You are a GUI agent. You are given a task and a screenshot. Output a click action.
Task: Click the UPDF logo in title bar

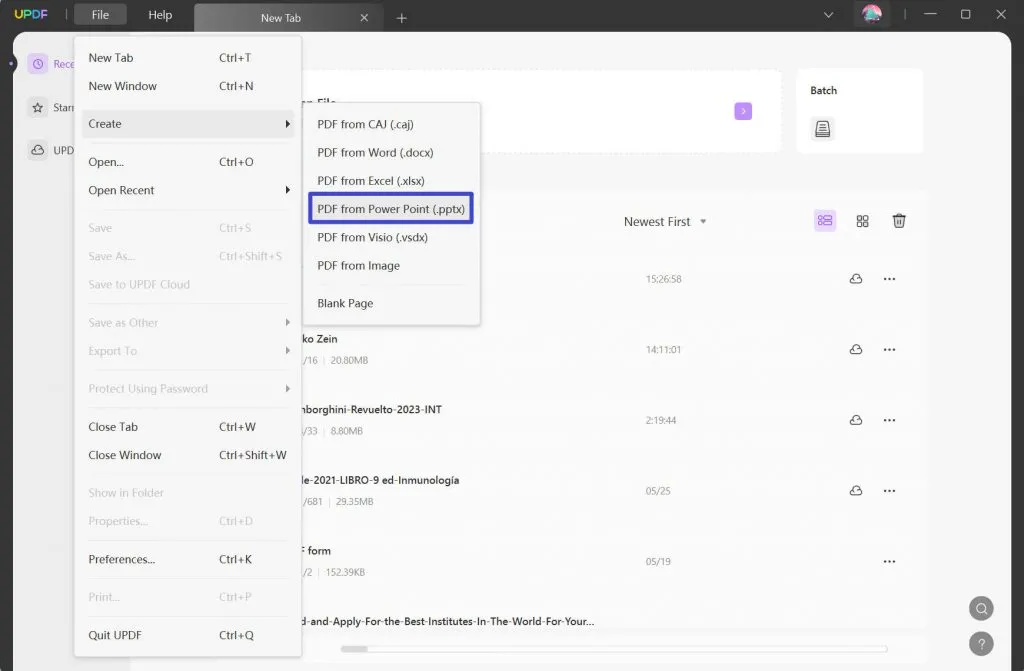tap(31, 14)
